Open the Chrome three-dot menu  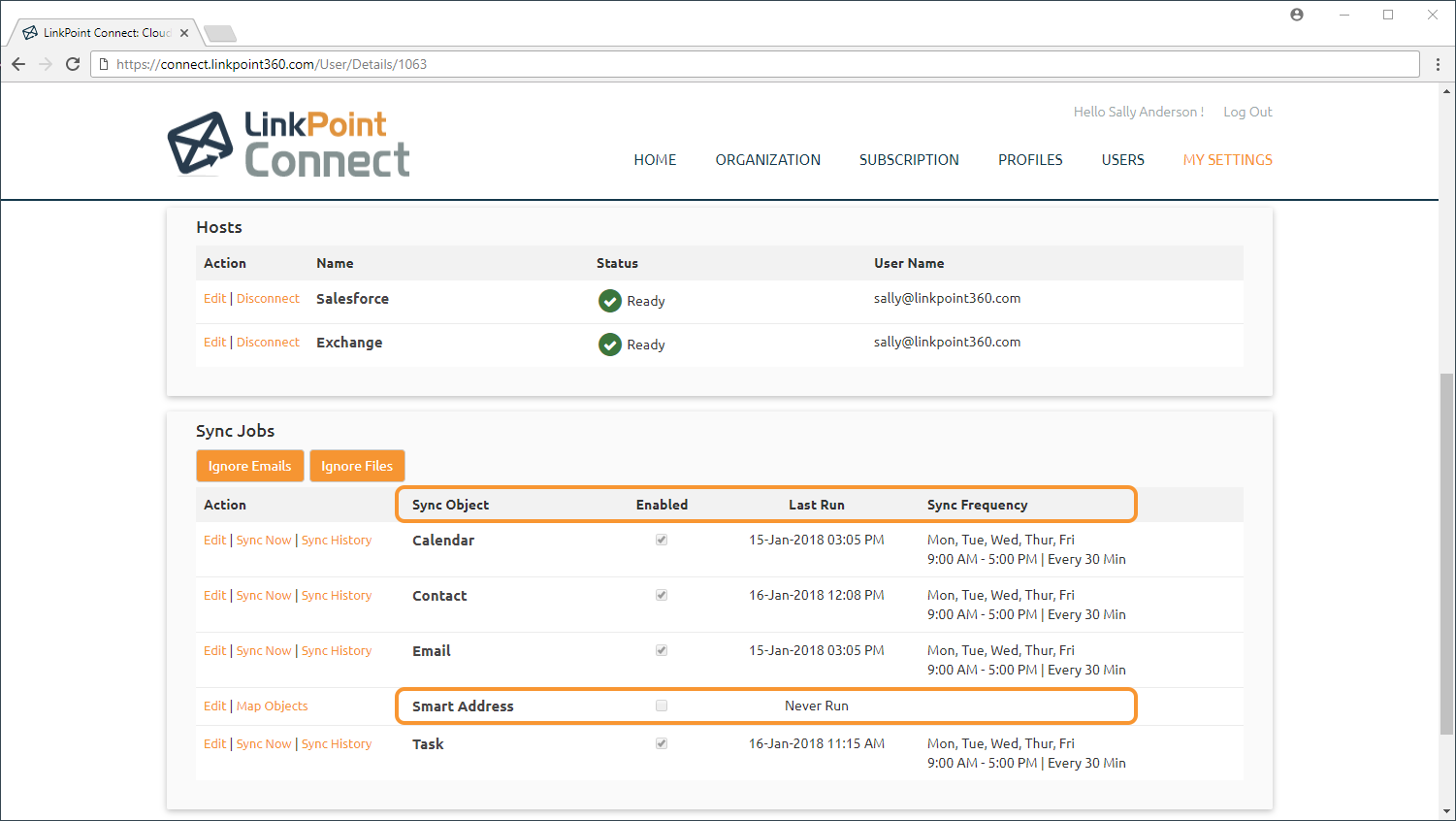tap(1438, 64)
